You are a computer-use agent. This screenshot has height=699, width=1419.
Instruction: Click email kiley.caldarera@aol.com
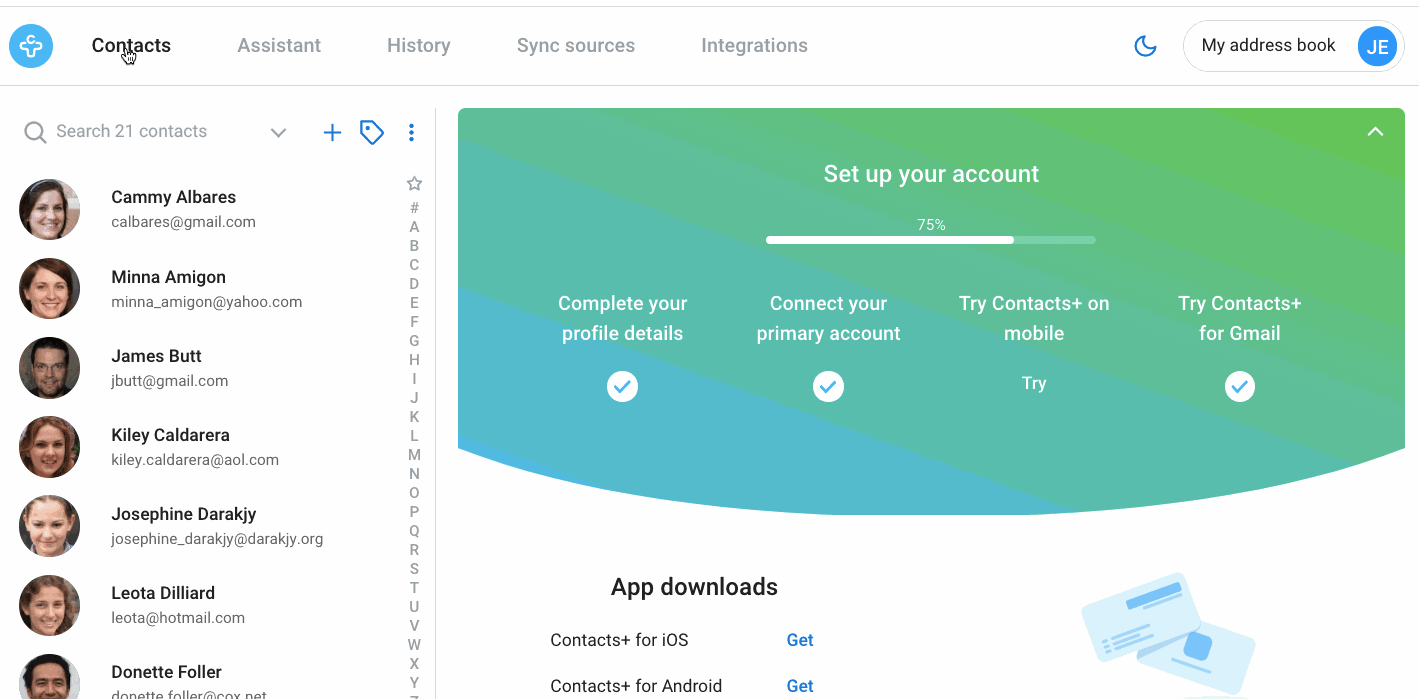tap(195, 459)
